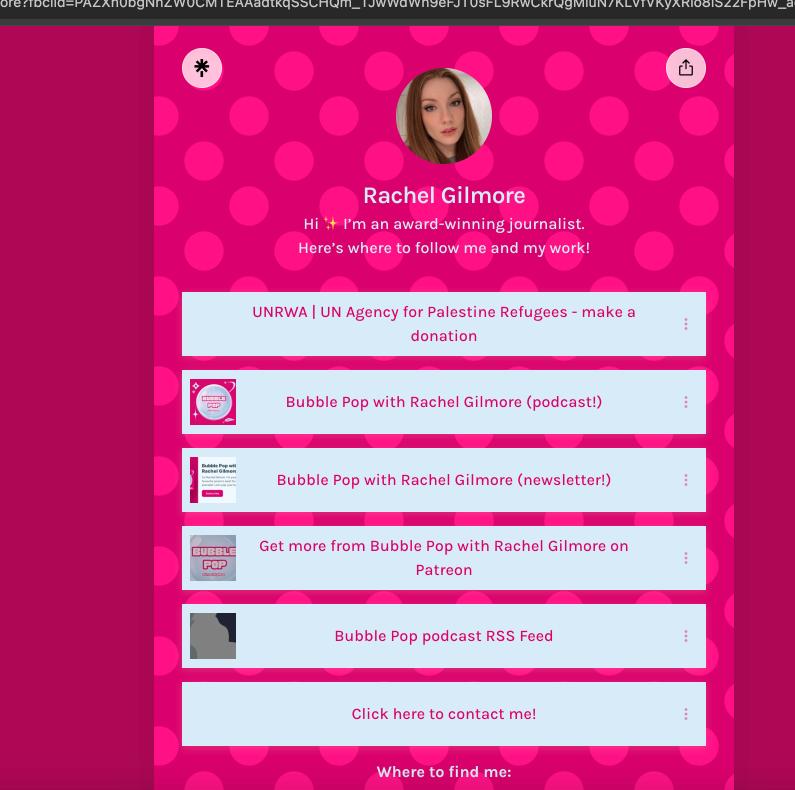
Task: Open three-dot menu for Patreon link
Action: tap(686, 558)
